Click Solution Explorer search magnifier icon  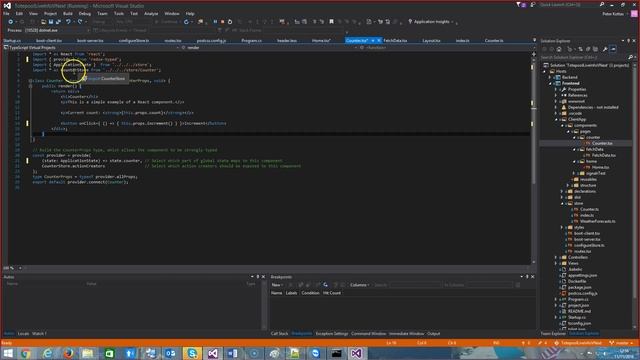[x=630, y=57]
